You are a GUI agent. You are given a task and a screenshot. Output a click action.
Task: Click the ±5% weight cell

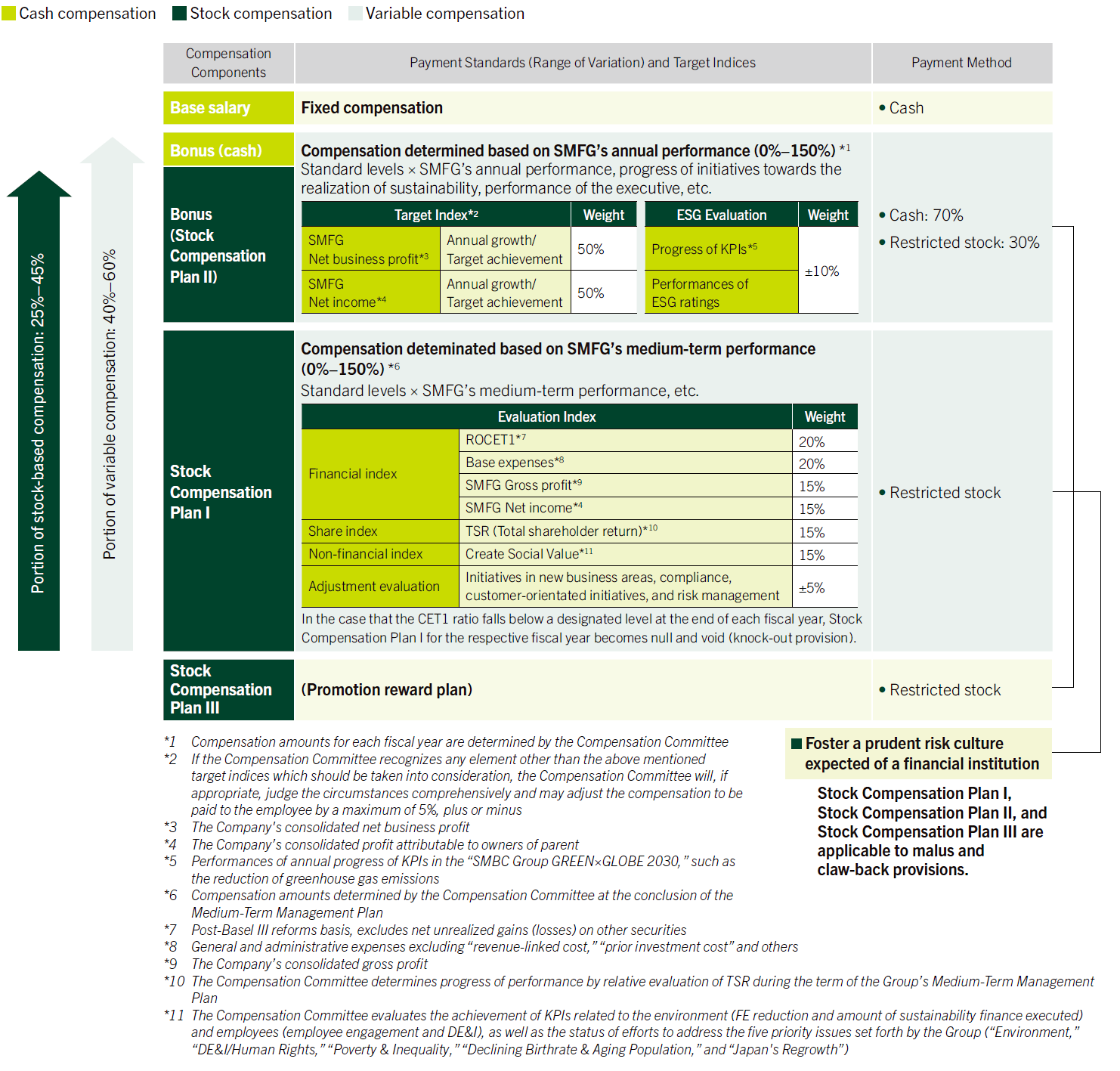pos(825,587)
